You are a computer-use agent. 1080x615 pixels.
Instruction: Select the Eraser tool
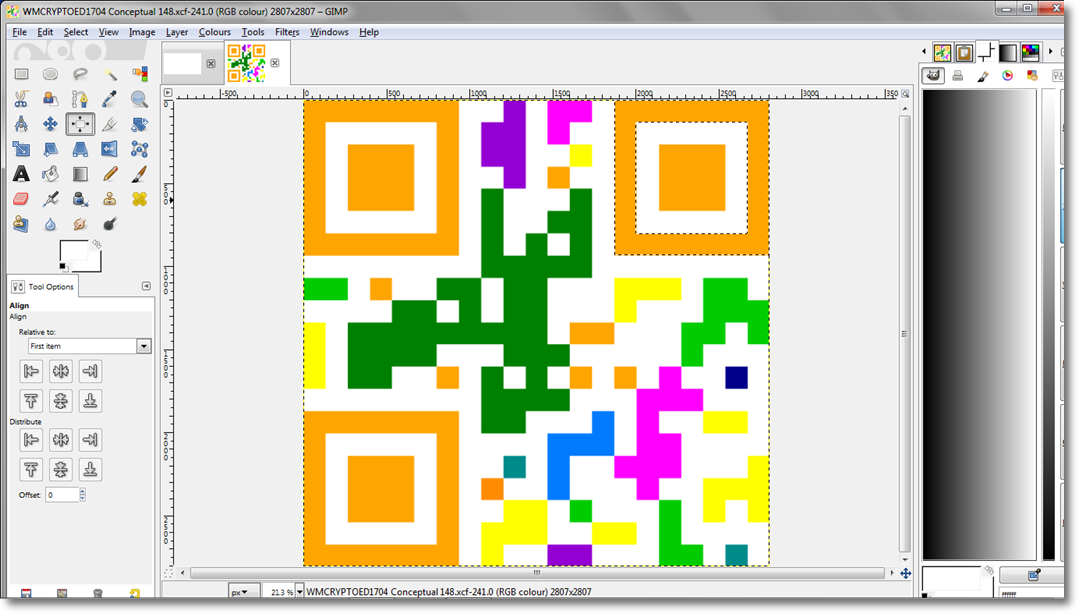coord(21,199)
